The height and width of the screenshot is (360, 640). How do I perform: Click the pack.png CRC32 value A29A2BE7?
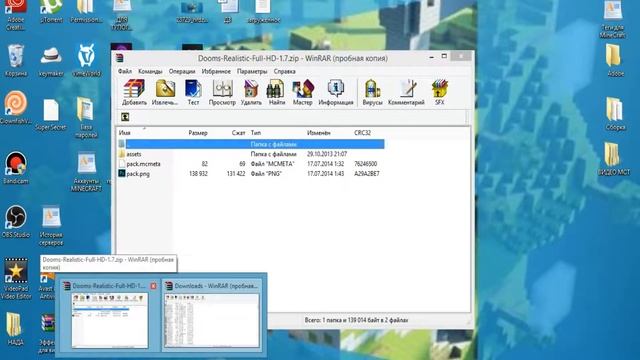[x=367, y=173]
